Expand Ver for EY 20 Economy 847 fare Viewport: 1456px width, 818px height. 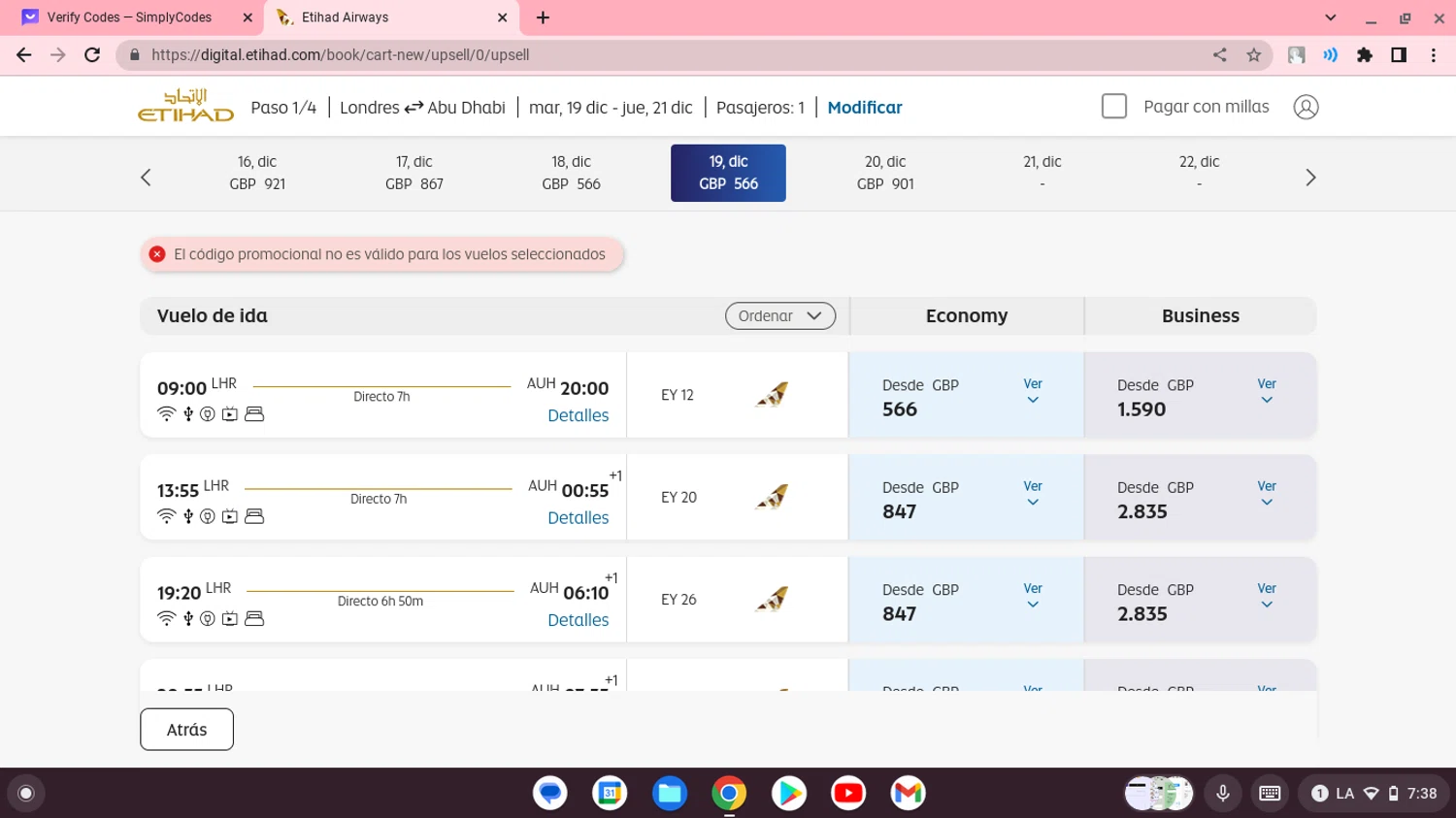[x=1033, y=493]
